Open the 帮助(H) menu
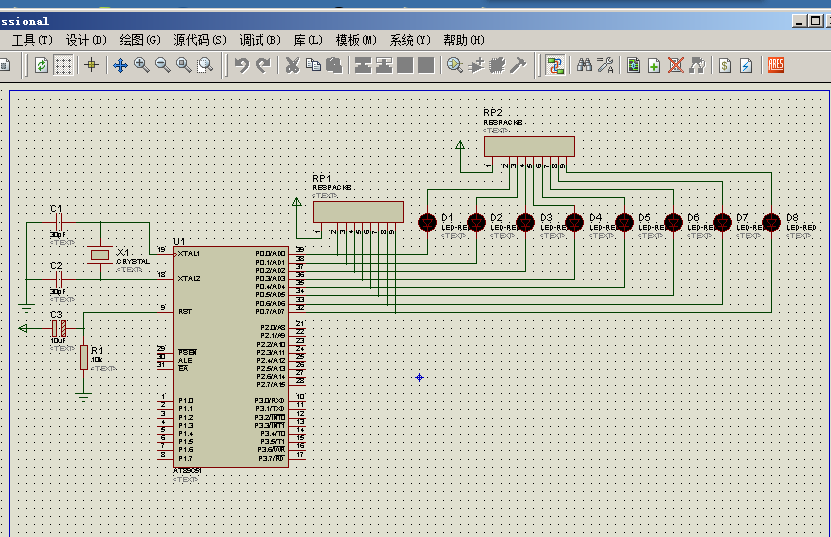This screenshot has width=831, height=537. point(464,40)
